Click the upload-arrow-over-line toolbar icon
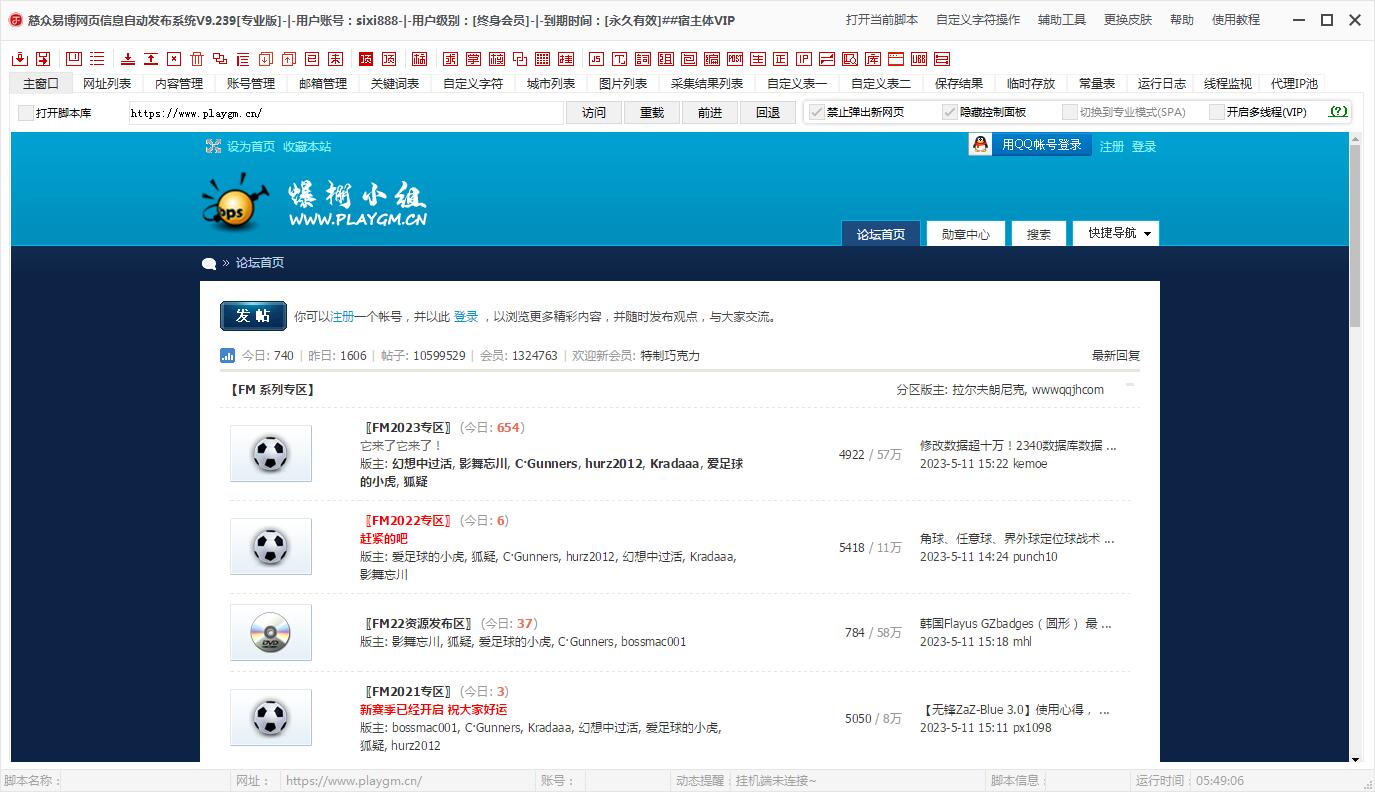This screenshot has height=792, width=1375. pos(150,58)
